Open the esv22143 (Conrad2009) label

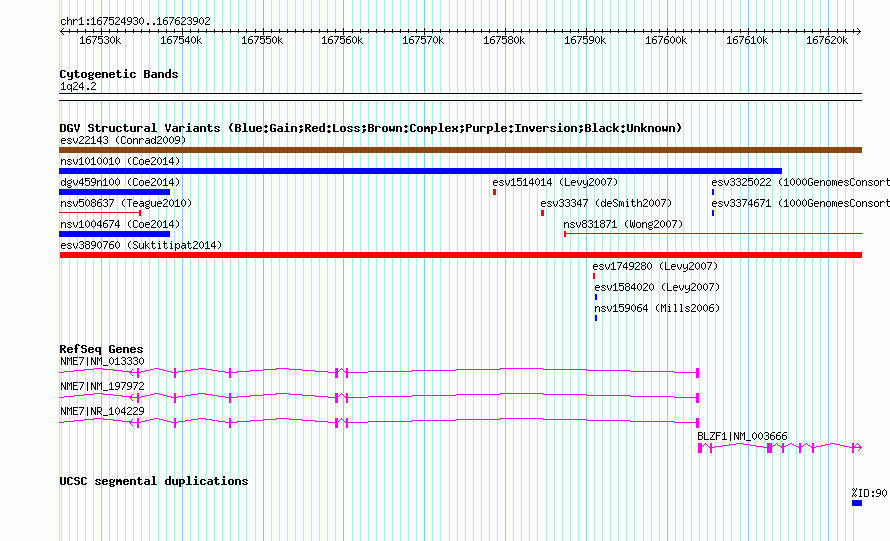coord(123,140)
